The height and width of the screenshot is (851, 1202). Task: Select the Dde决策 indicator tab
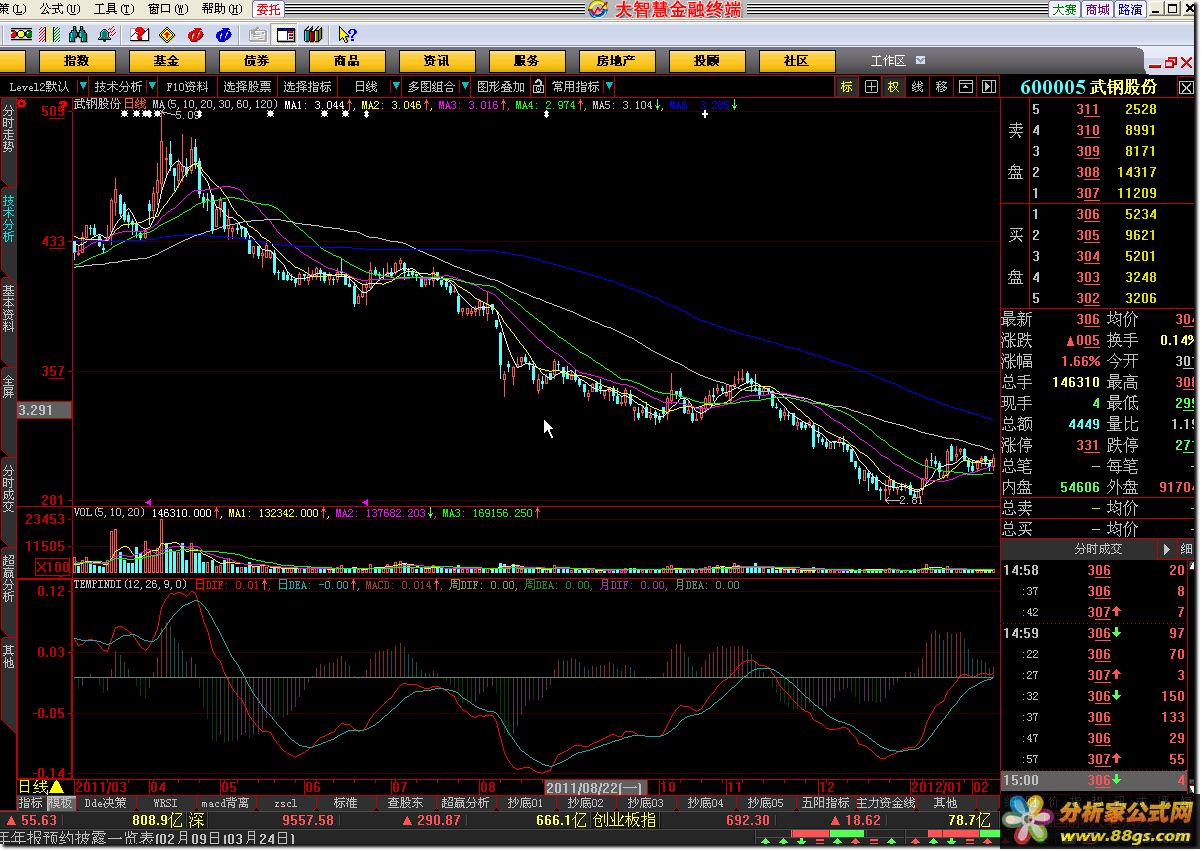(x=105, y=803)
